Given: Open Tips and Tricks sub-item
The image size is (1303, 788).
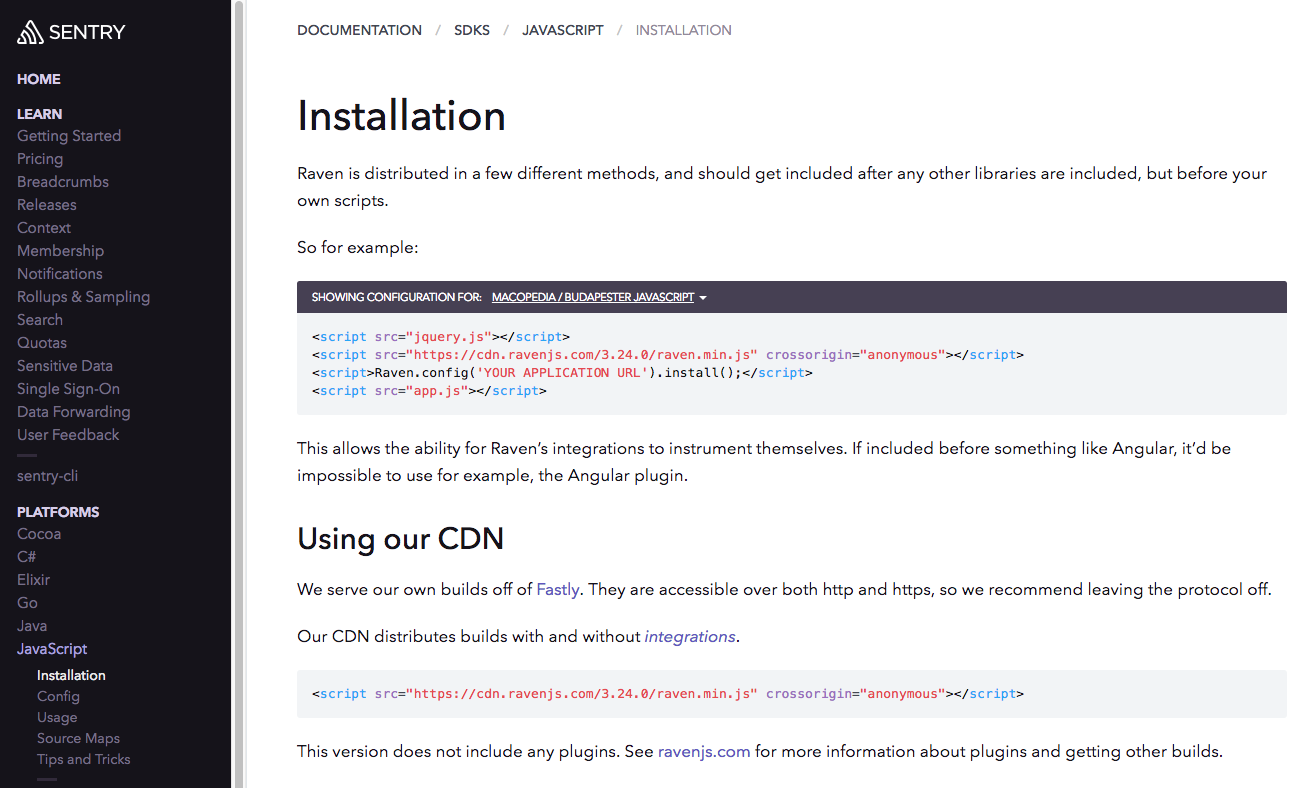Looking at the screenshot, I should (84, 760).
